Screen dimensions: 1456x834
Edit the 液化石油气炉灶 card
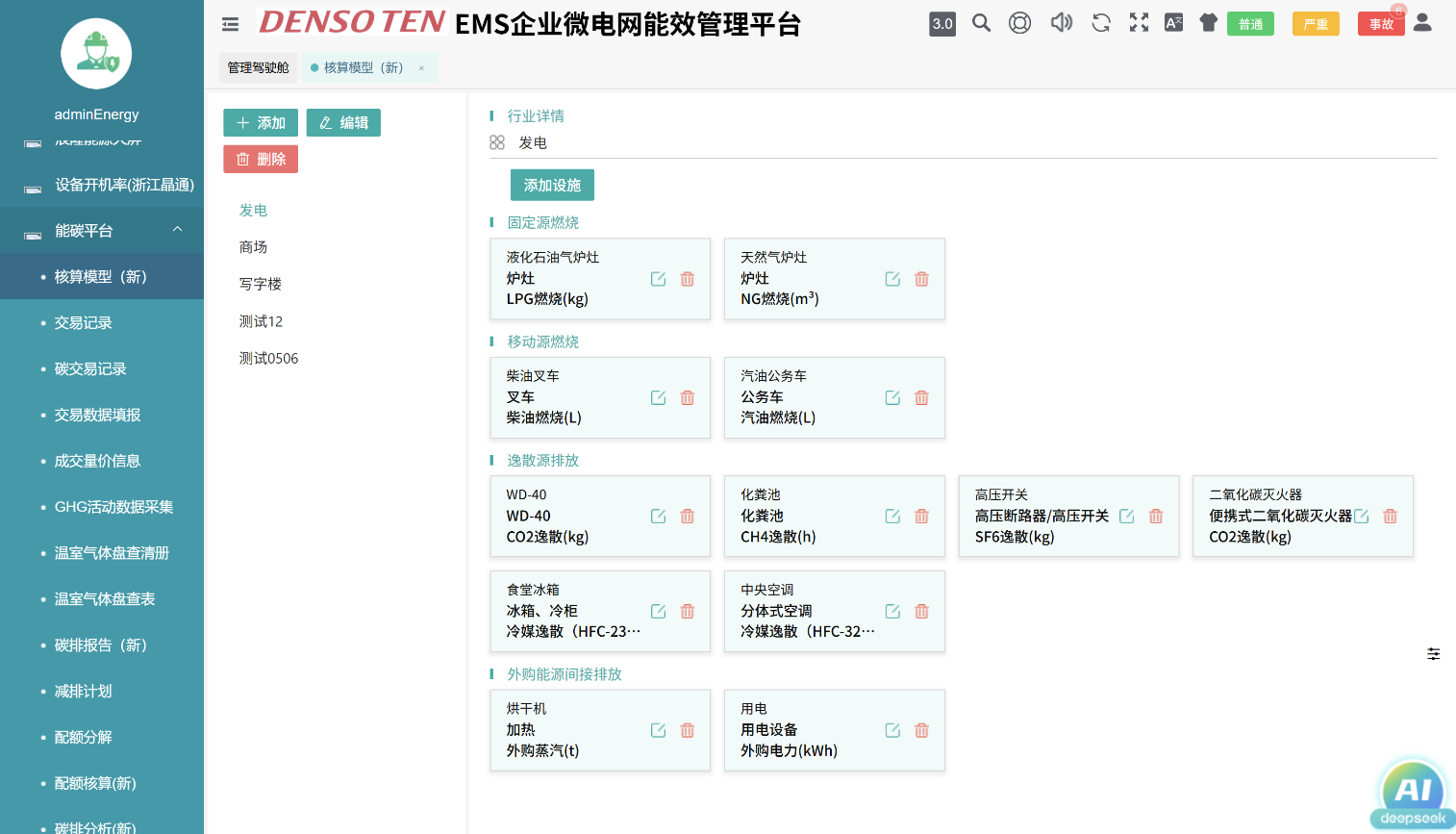tap(658, 279)
